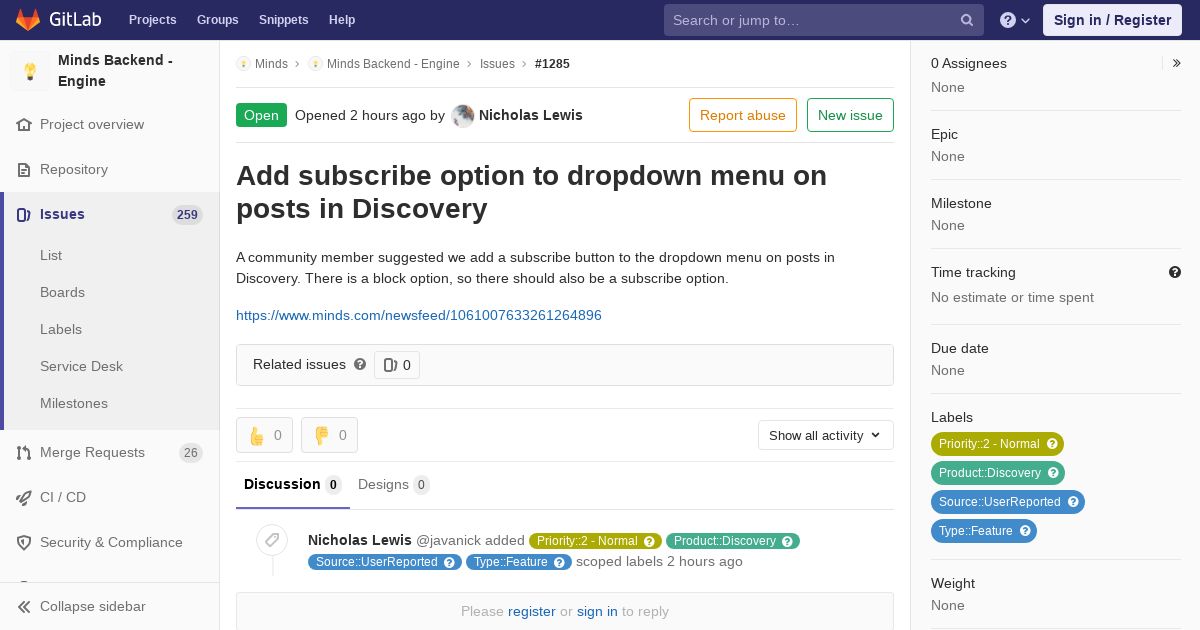Switch to the Designs tab

coord(394,485)
